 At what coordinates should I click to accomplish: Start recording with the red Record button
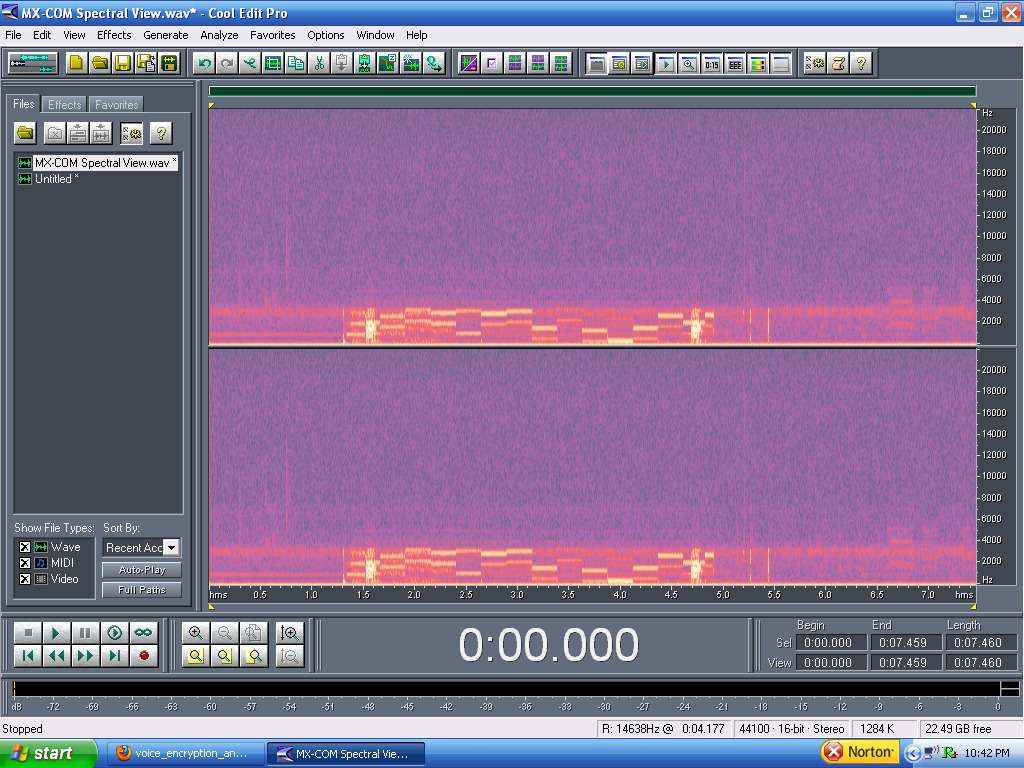pyautogui.click(x=144, y=656)
